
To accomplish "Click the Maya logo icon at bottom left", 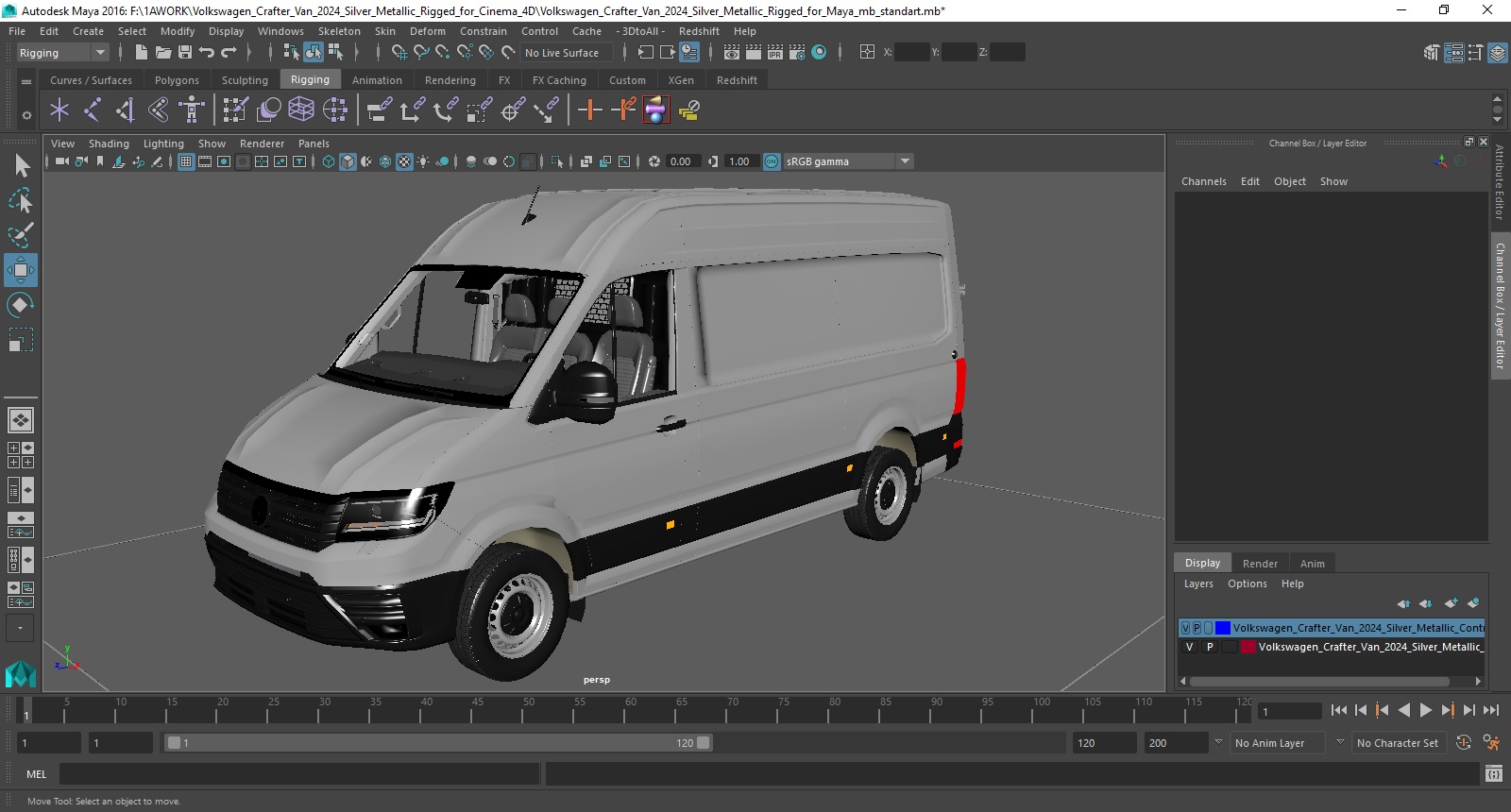I will (21, 673).
